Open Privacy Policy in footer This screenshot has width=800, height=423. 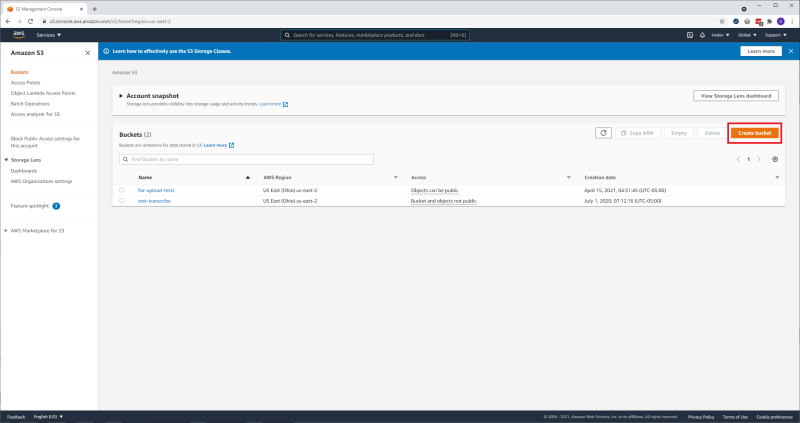pos(701,417)
